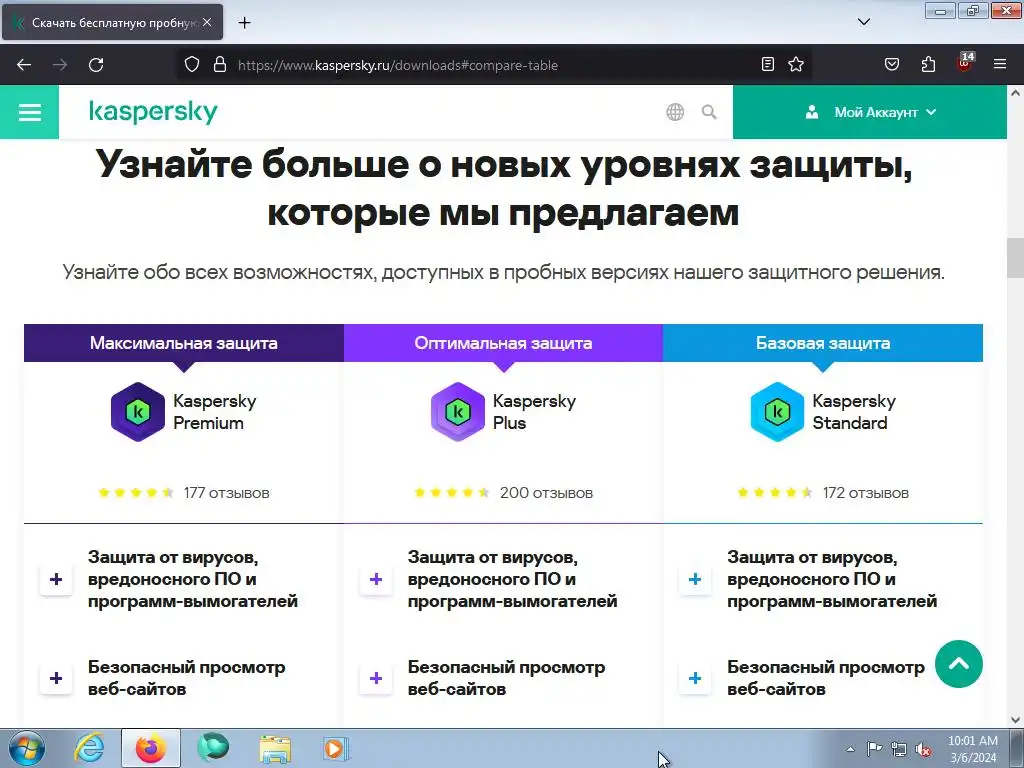Select the Оптимальная защита column header
The image size is (1024, 768).
[503, 343]
